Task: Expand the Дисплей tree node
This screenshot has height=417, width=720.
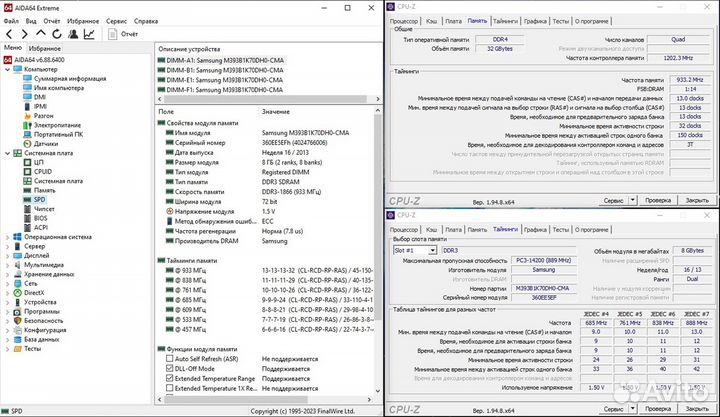Action: click(7, 255)
